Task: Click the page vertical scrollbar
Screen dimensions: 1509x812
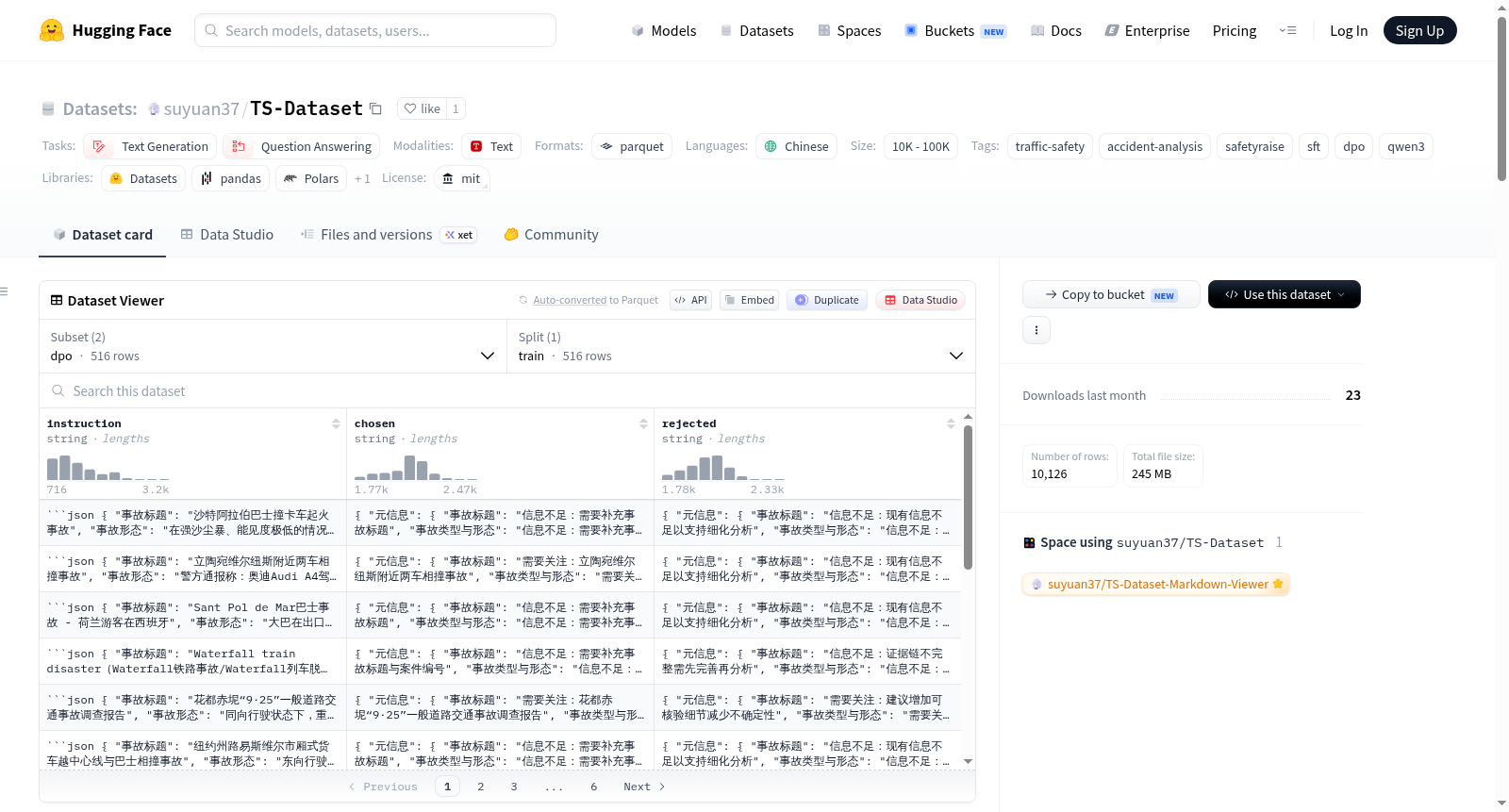Action: [x=1501, y=99]
